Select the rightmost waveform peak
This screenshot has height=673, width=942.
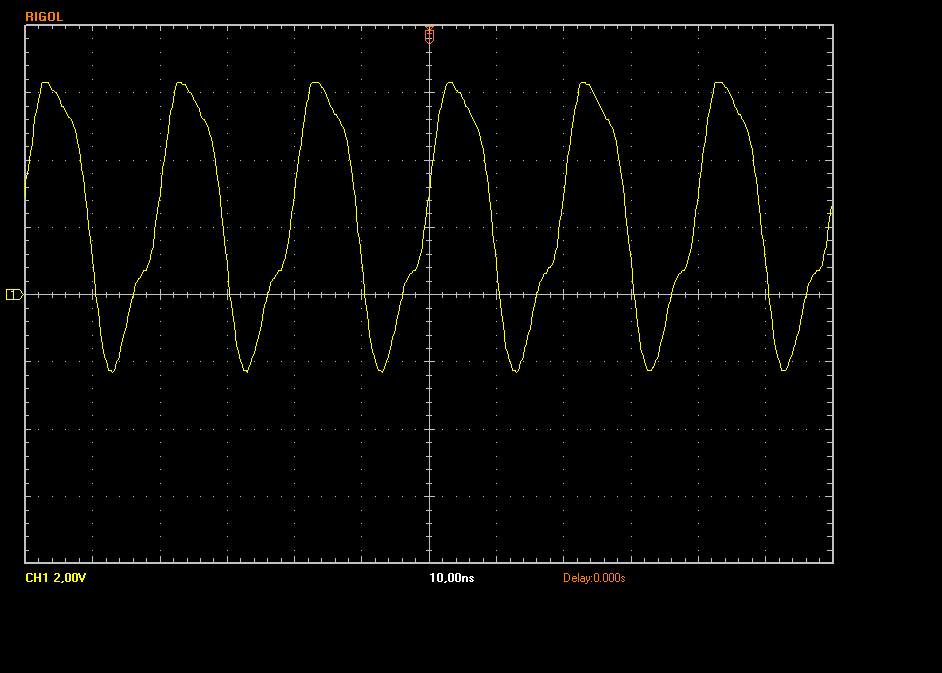(x=719, y=83)
